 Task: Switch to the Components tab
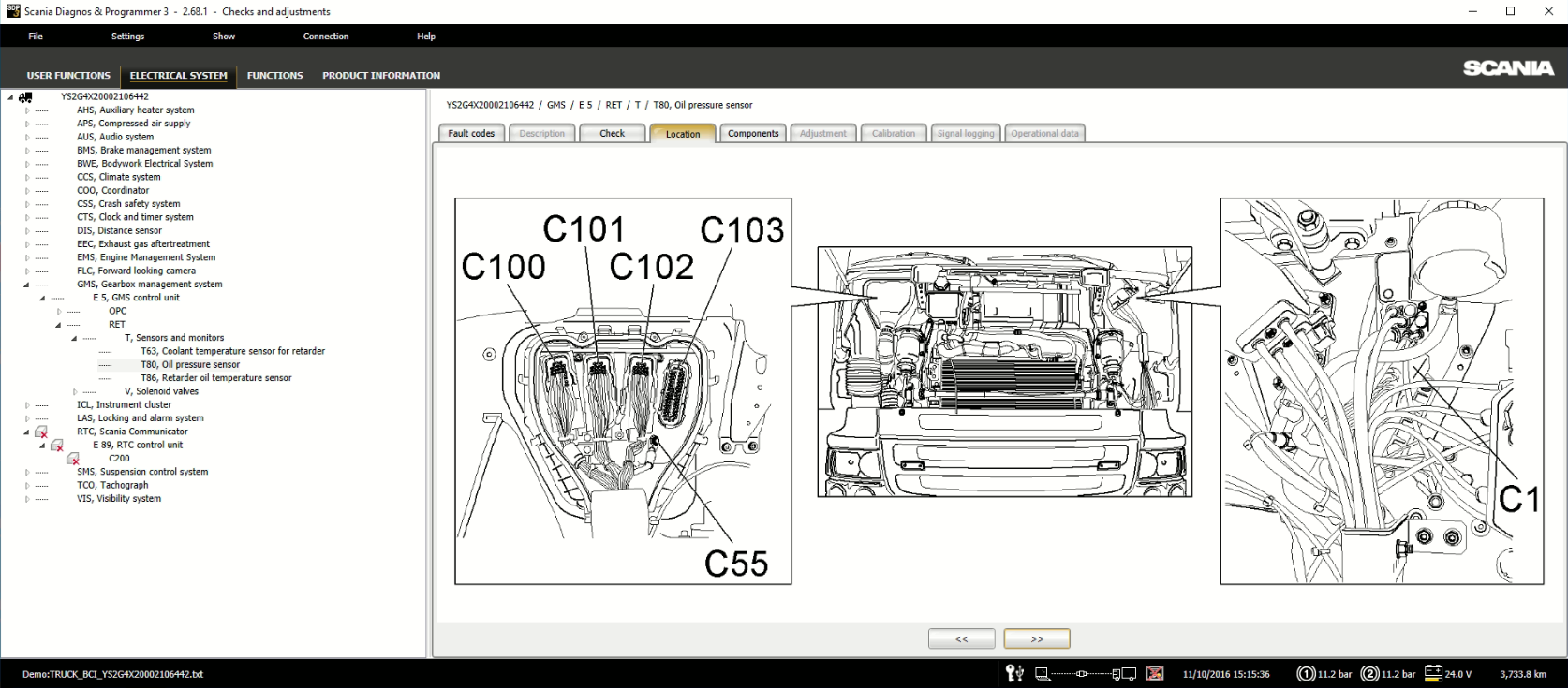(753, 134)
